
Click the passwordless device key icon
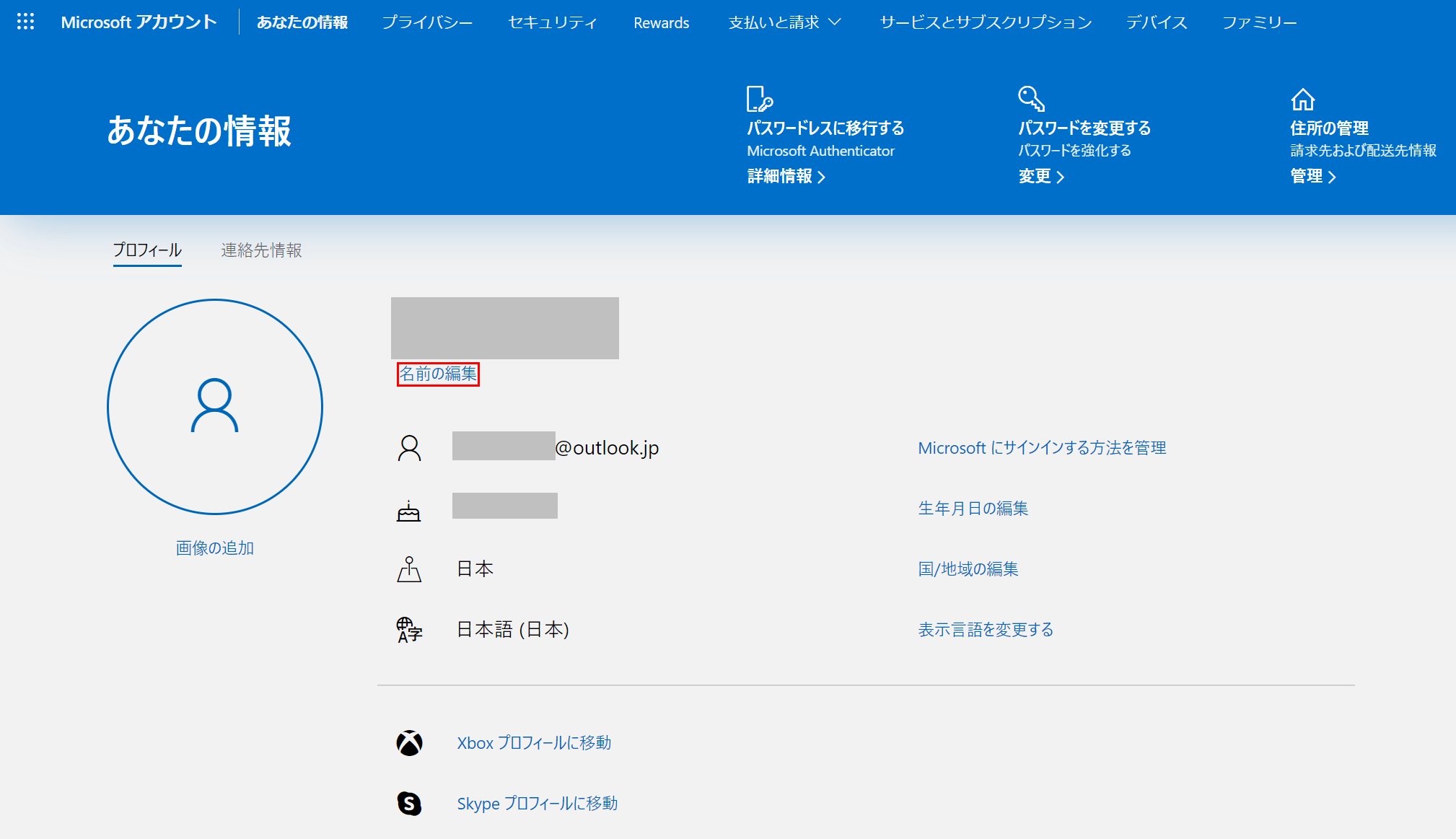coord(759,99)
